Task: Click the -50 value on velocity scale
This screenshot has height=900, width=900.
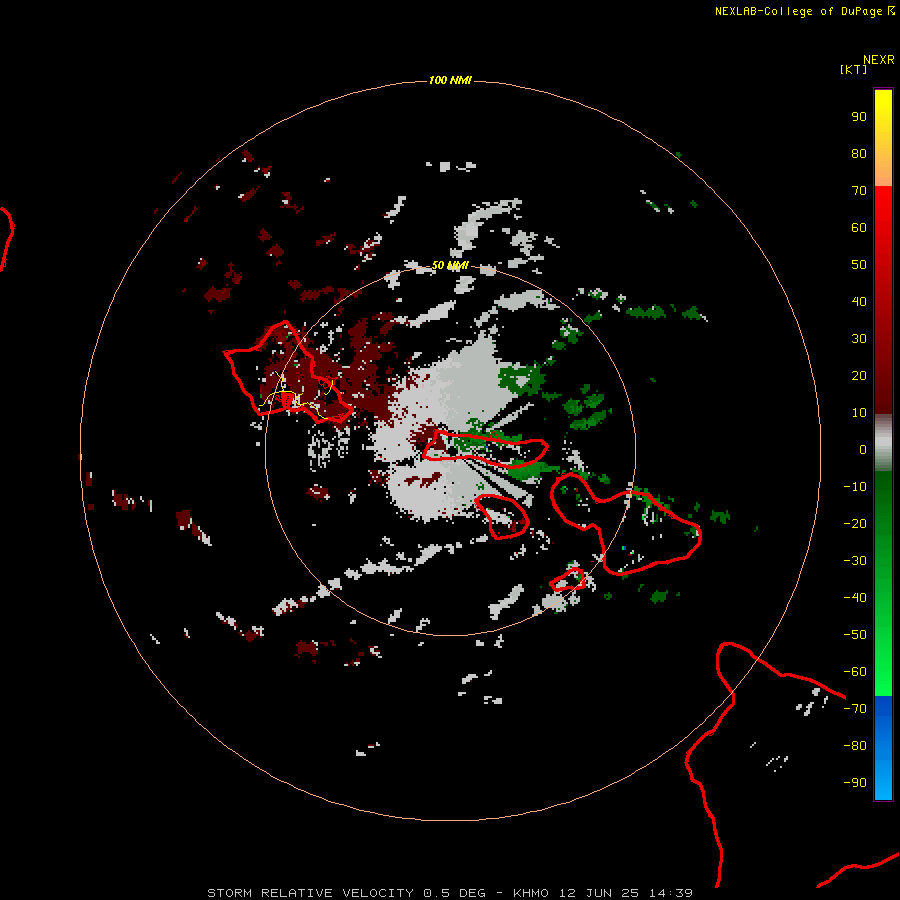Action: tap(855, 635)
